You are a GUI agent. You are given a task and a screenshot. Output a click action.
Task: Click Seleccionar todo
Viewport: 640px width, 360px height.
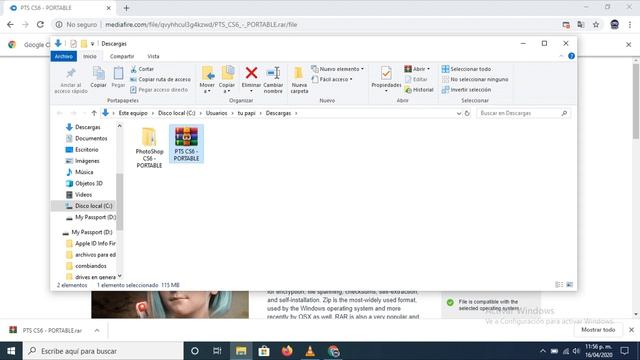(466, 69)
